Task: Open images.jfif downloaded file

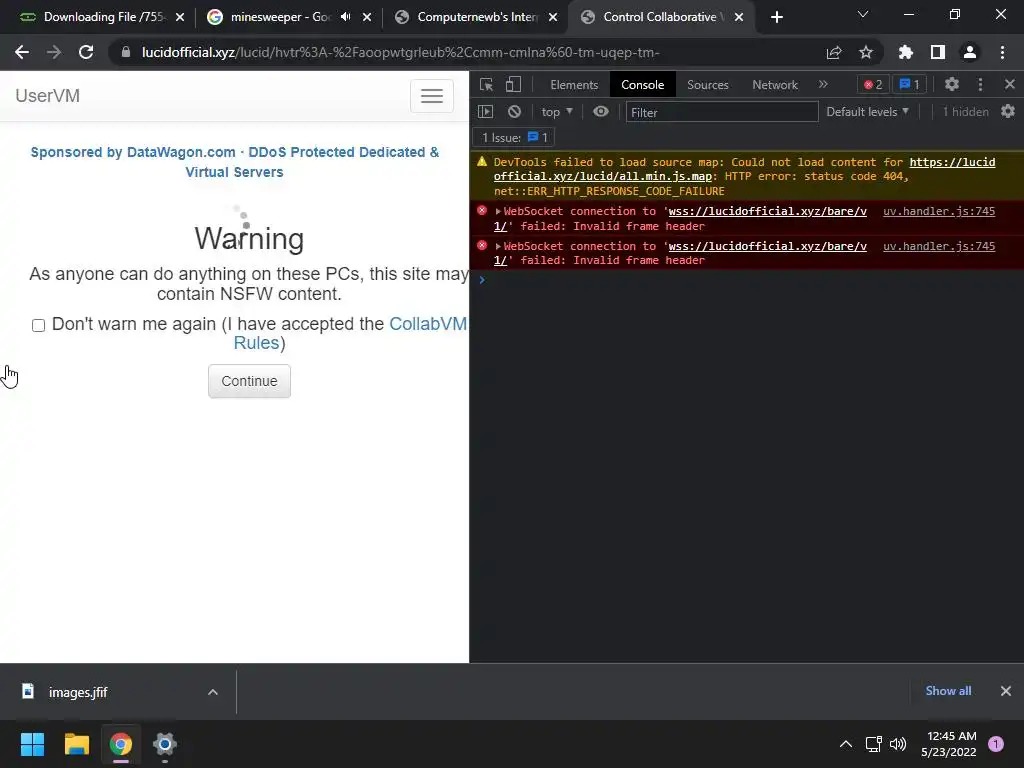Action: click(77, 692)
